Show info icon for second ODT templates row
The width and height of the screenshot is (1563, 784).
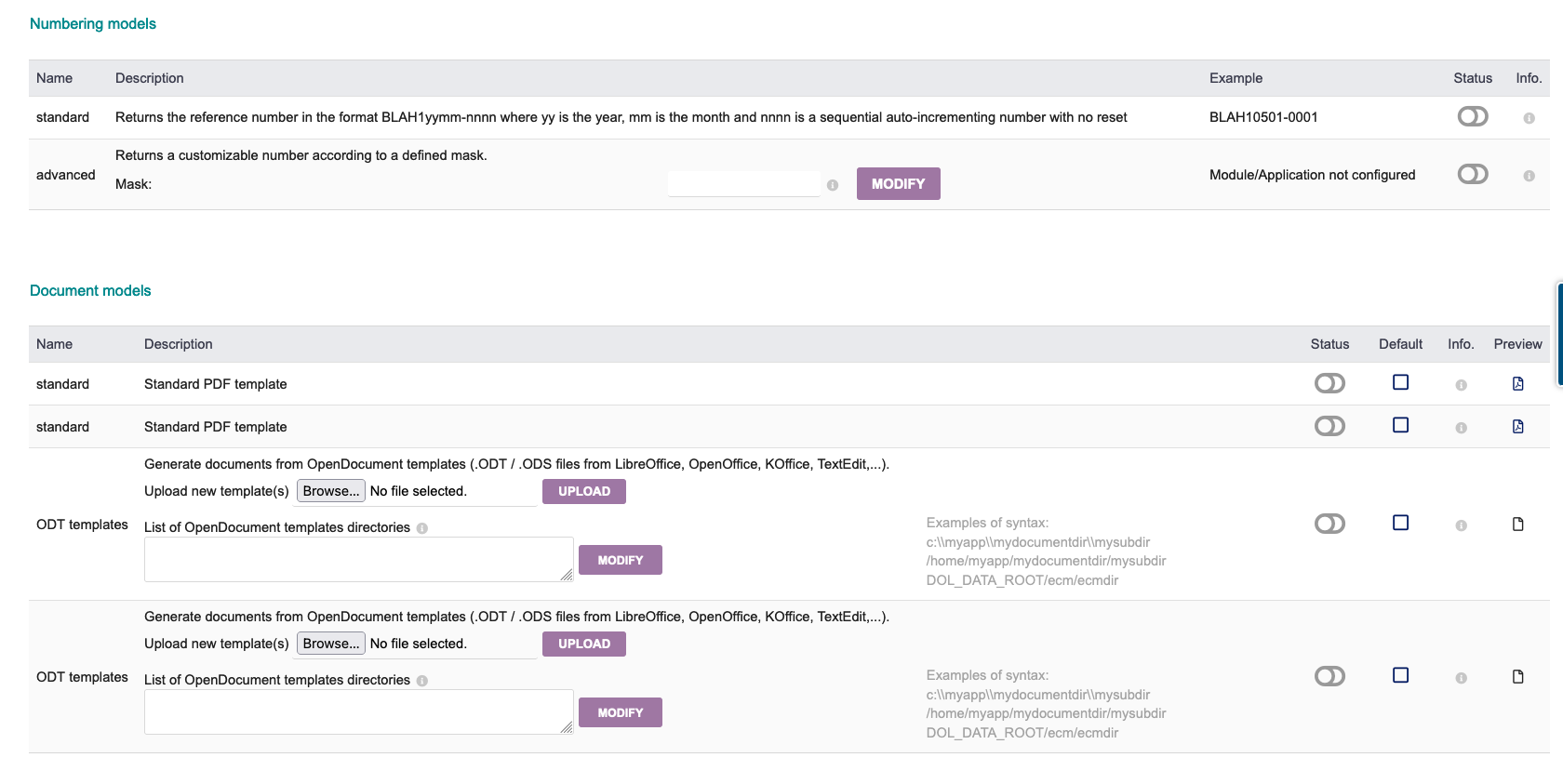[1461, 678]
